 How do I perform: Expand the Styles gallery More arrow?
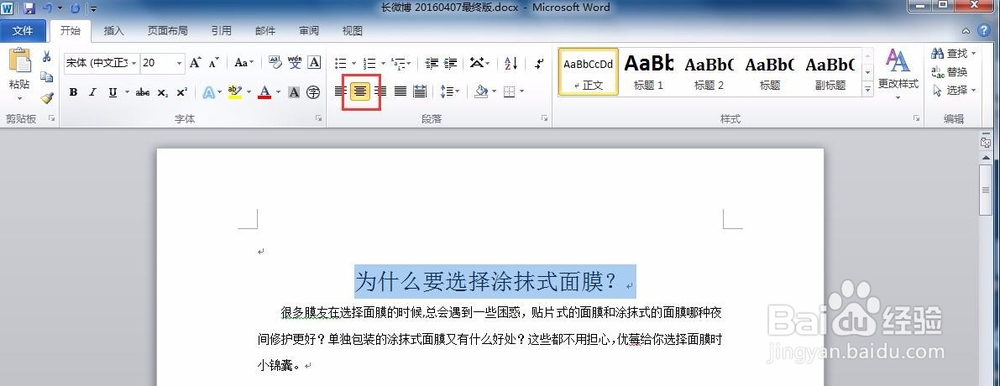[x=867, y=90]
